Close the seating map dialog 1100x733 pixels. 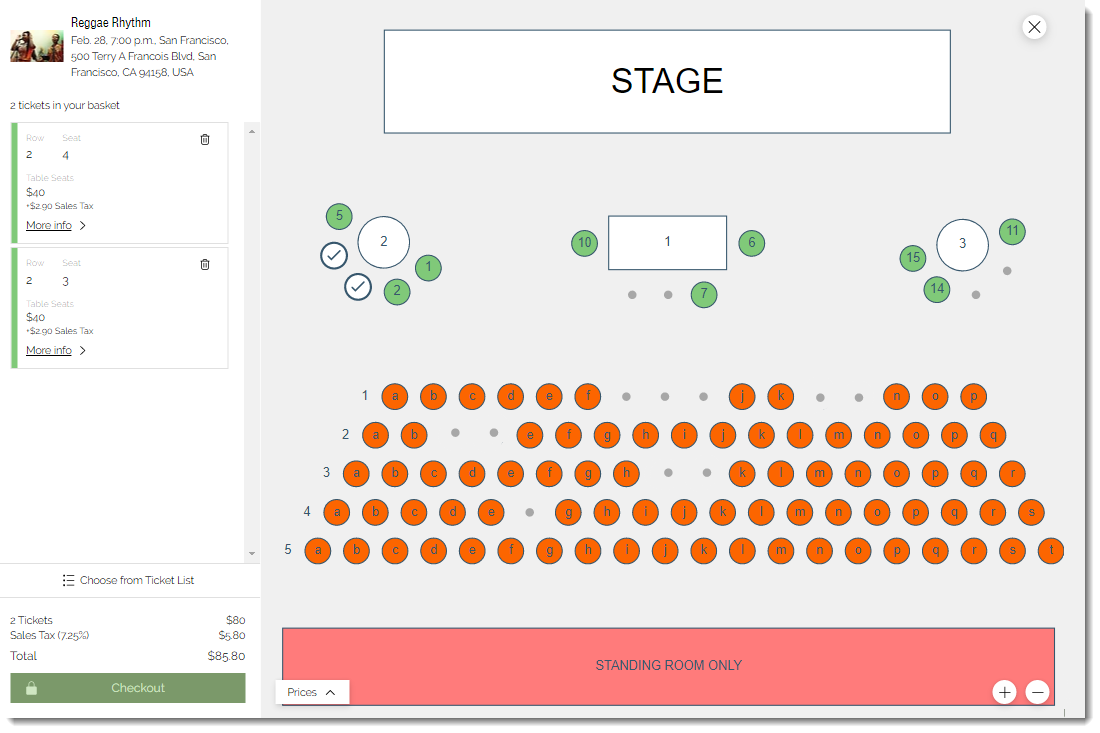coord(1034,27)
